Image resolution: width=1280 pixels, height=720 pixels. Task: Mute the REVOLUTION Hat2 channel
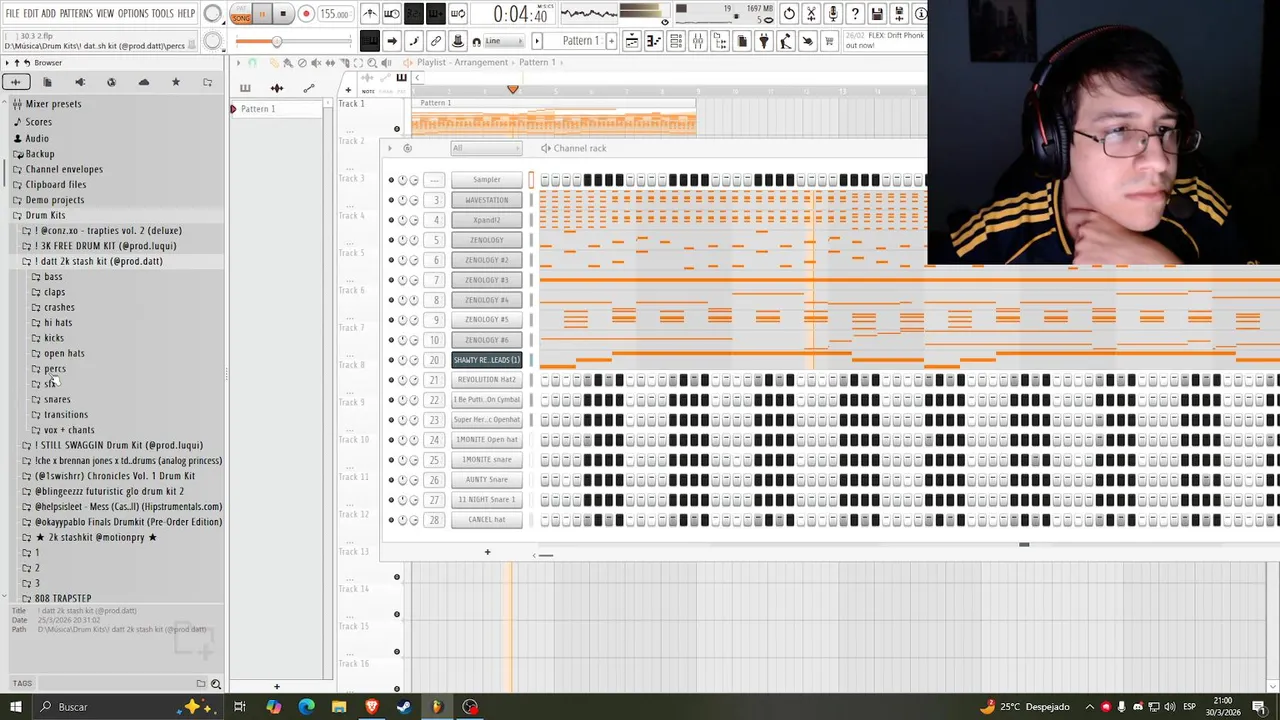(391, 380)
